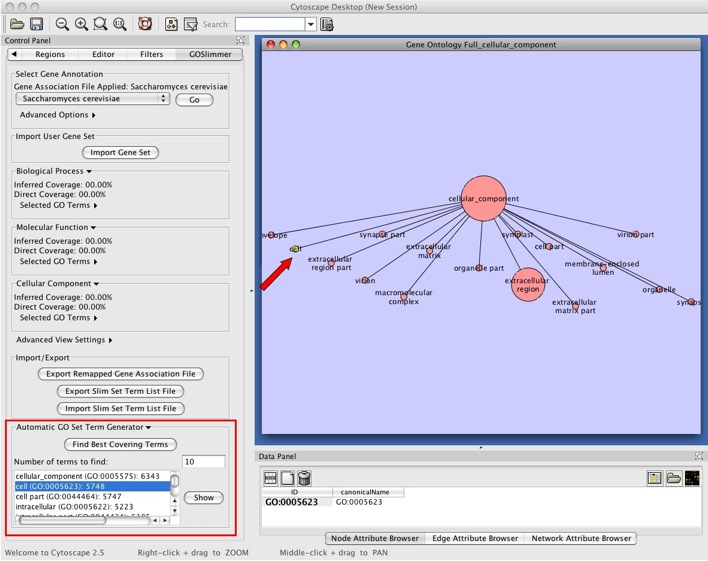Expand Selected GO Terms under Biological Process

coord(59,205)
